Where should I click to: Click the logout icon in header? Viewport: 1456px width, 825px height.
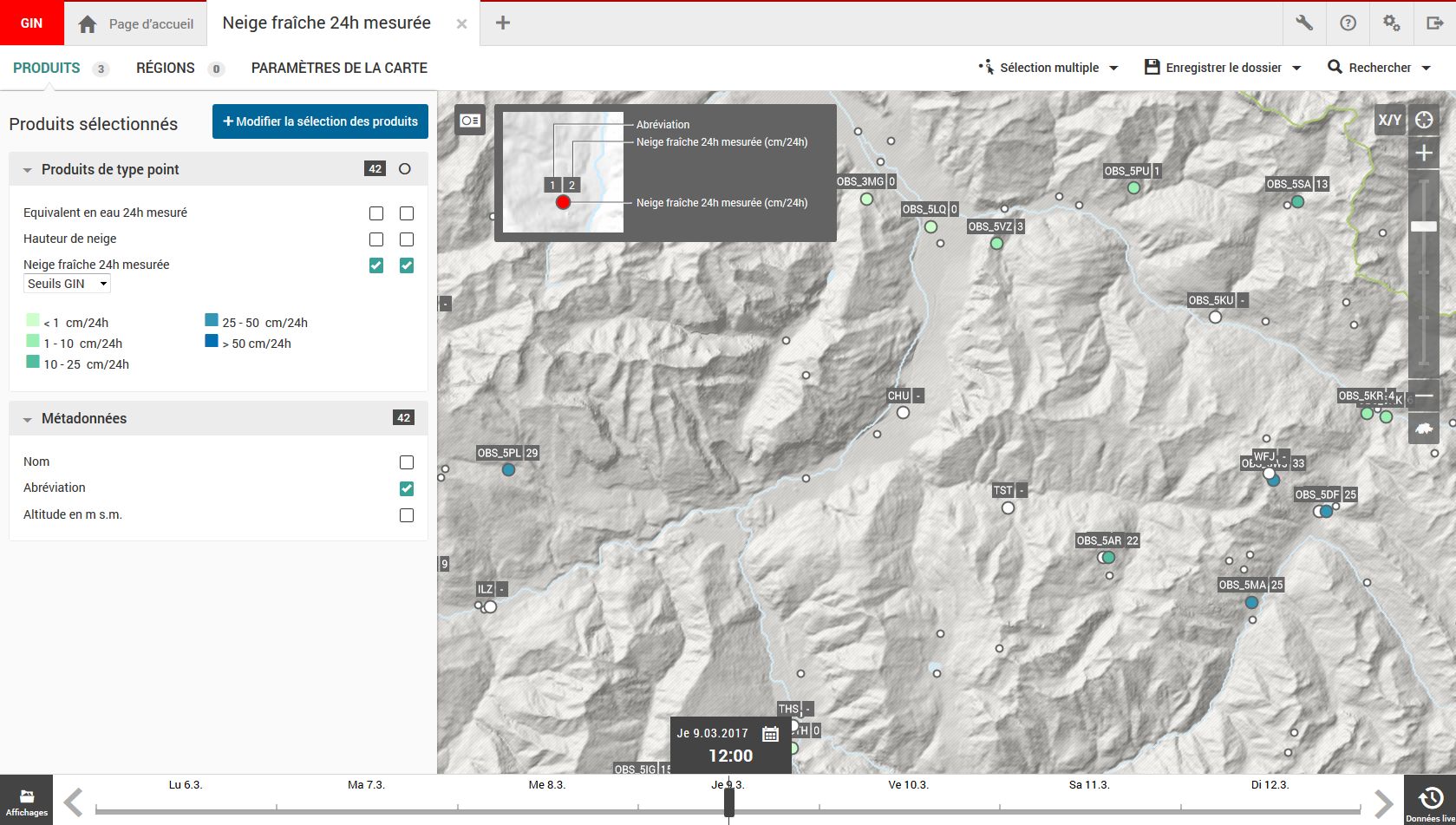[1434, 23]
